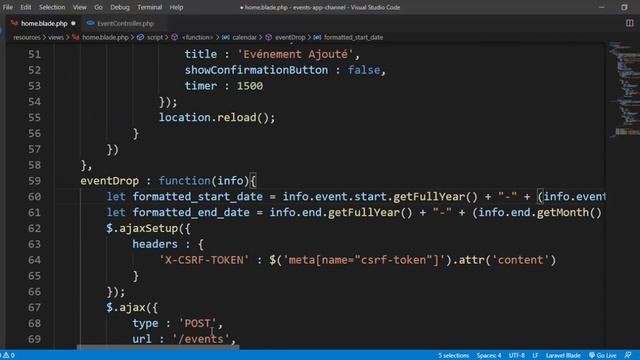Viewport: 640px width, 360px height.
Task: Click line number 62 in gutter
Action: tap(34, 228)
